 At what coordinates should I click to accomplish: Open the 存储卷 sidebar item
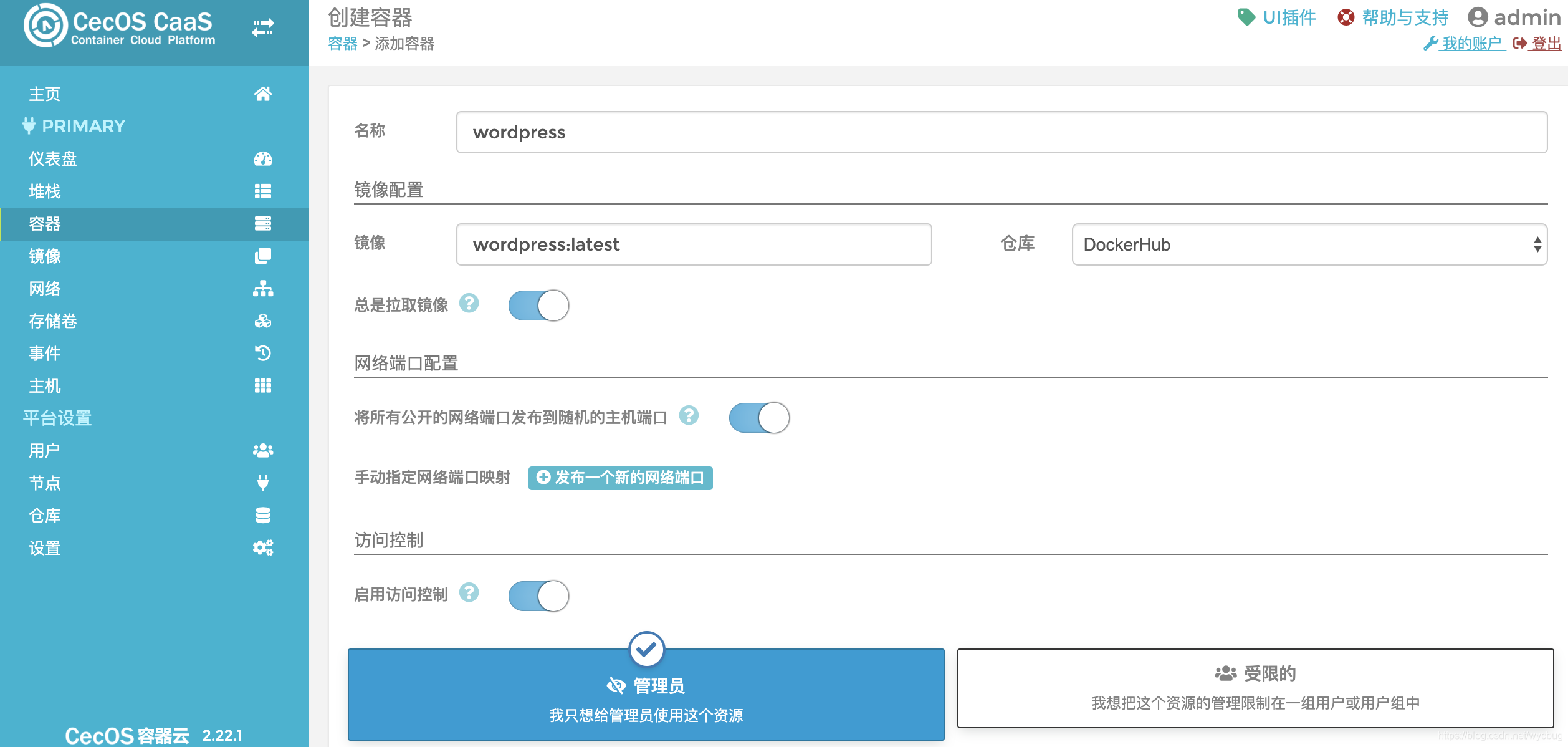155,320
